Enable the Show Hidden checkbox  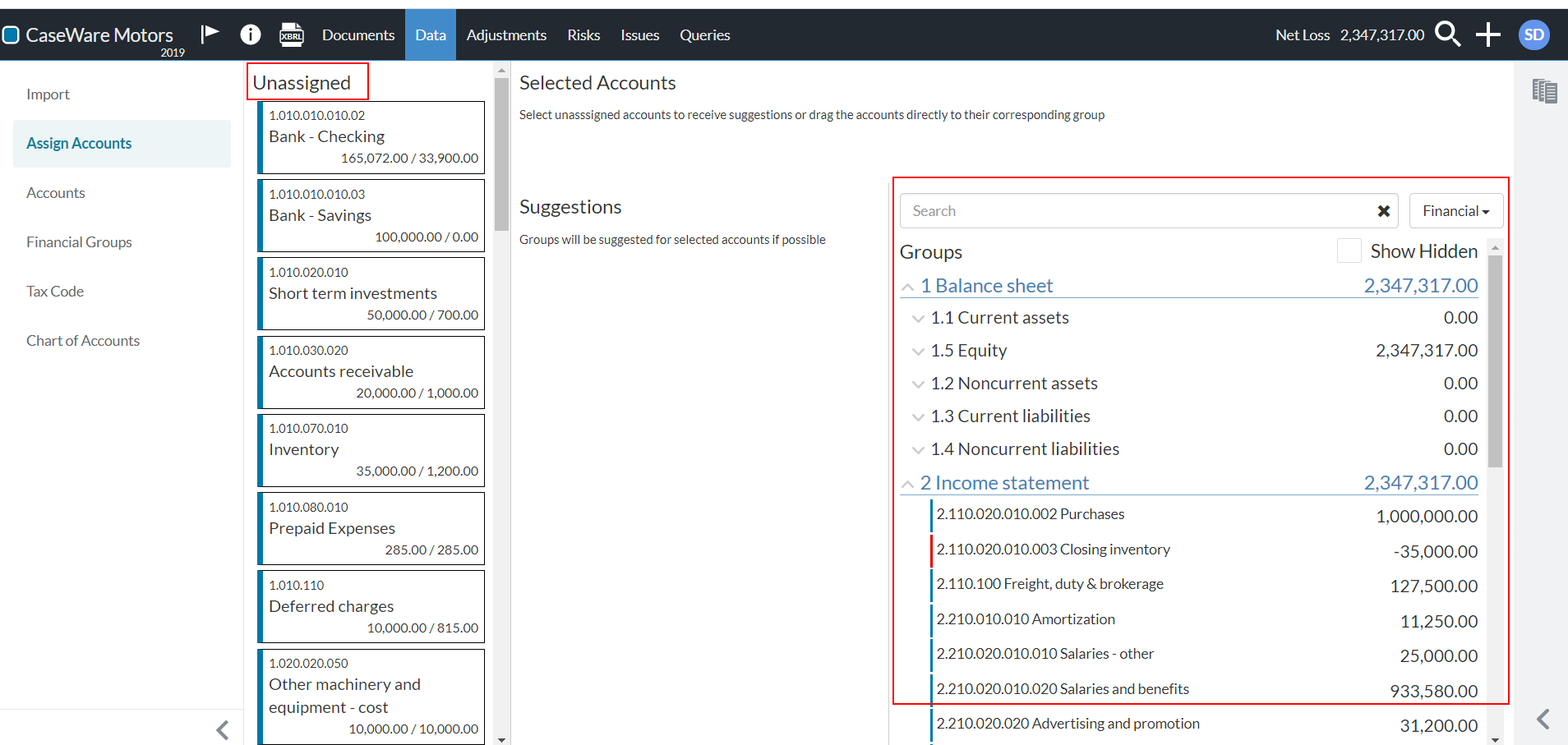tap(1349, 251)
